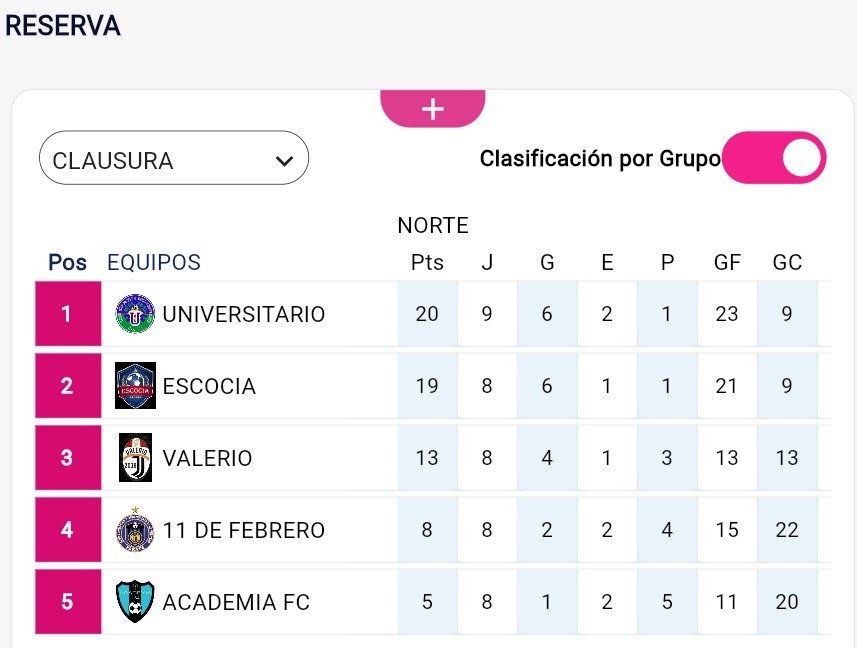Viewport: 857px width, 648px height.
Task: Select the VALERIO team name
Action: 207,458
